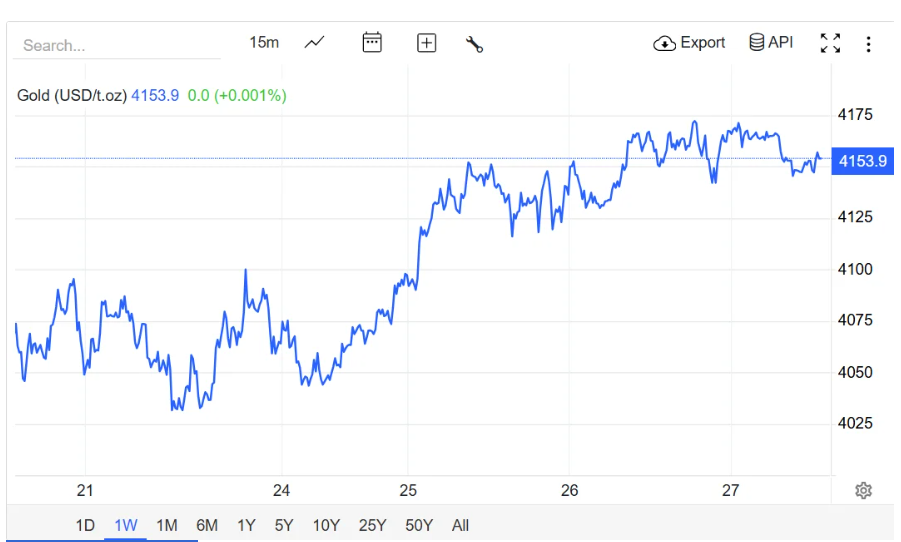The image size is (901, 542).
Task: Switch to the 6M time range
Action: click(207, 525)
